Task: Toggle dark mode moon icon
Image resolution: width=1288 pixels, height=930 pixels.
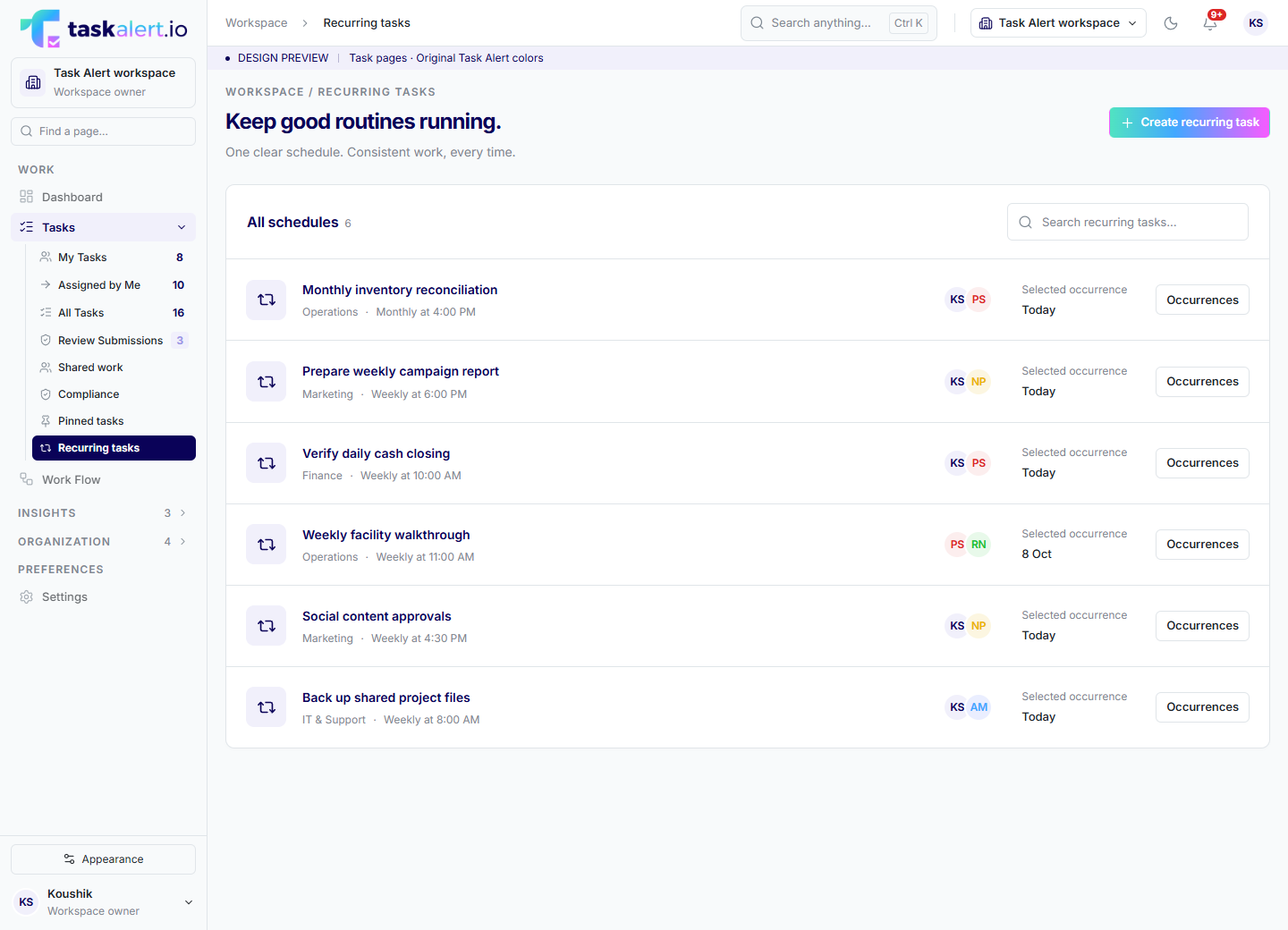Action: (x=1171, y=23)
